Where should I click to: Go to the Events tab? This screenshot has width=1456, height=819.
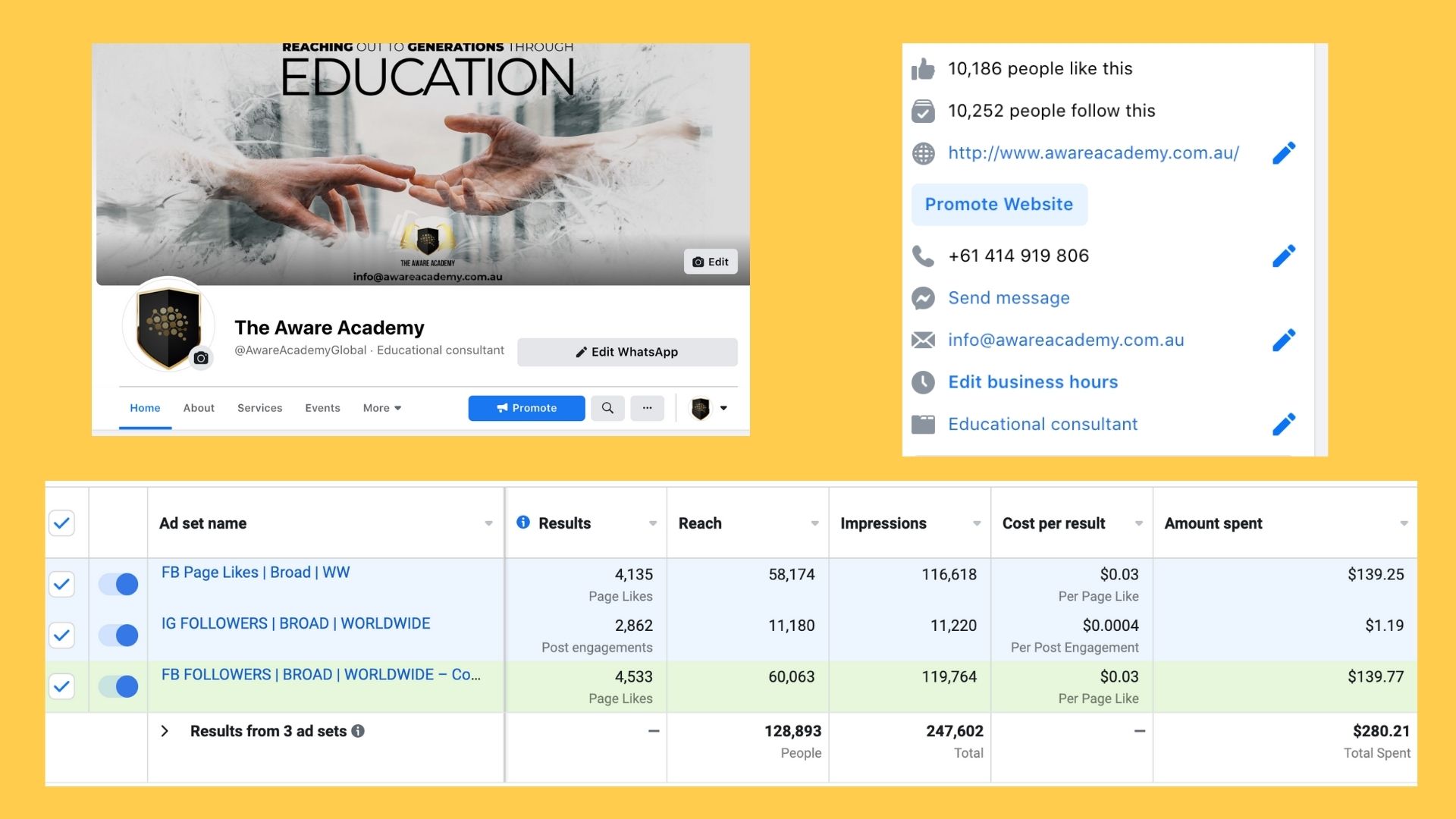point(322,408)
